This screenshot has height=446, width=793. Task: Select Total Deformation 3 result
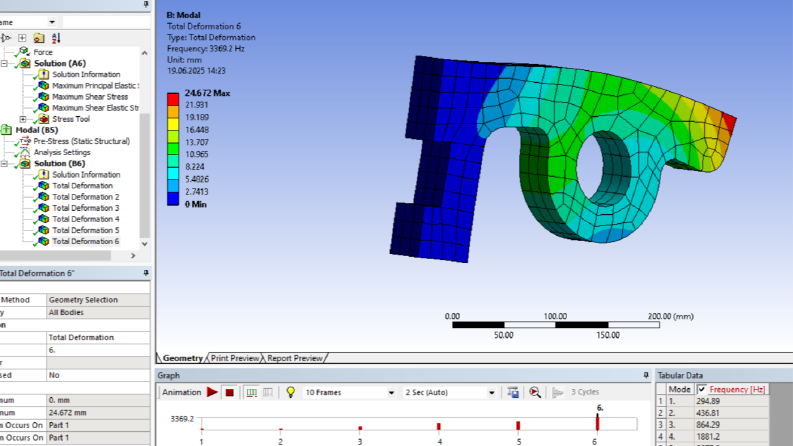pyautogui.click(x=85, y=208)
